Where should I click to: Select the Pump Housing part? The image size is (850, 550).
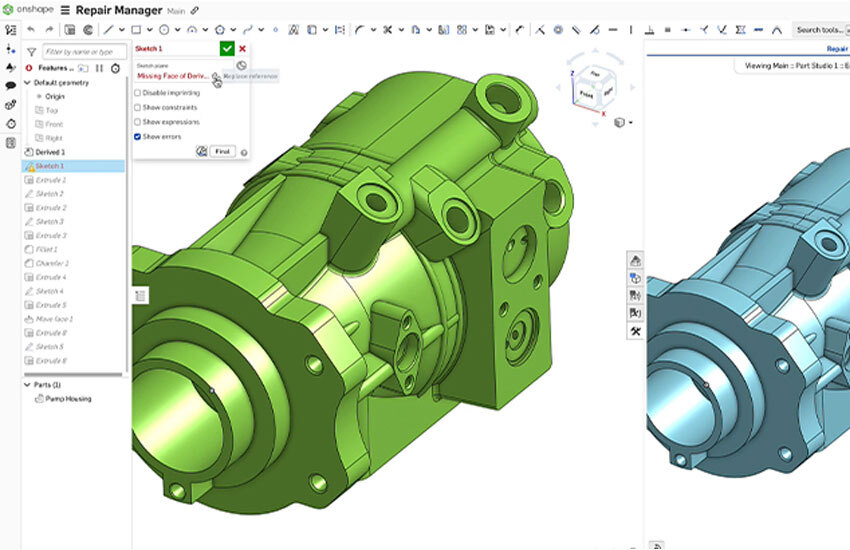68,399
